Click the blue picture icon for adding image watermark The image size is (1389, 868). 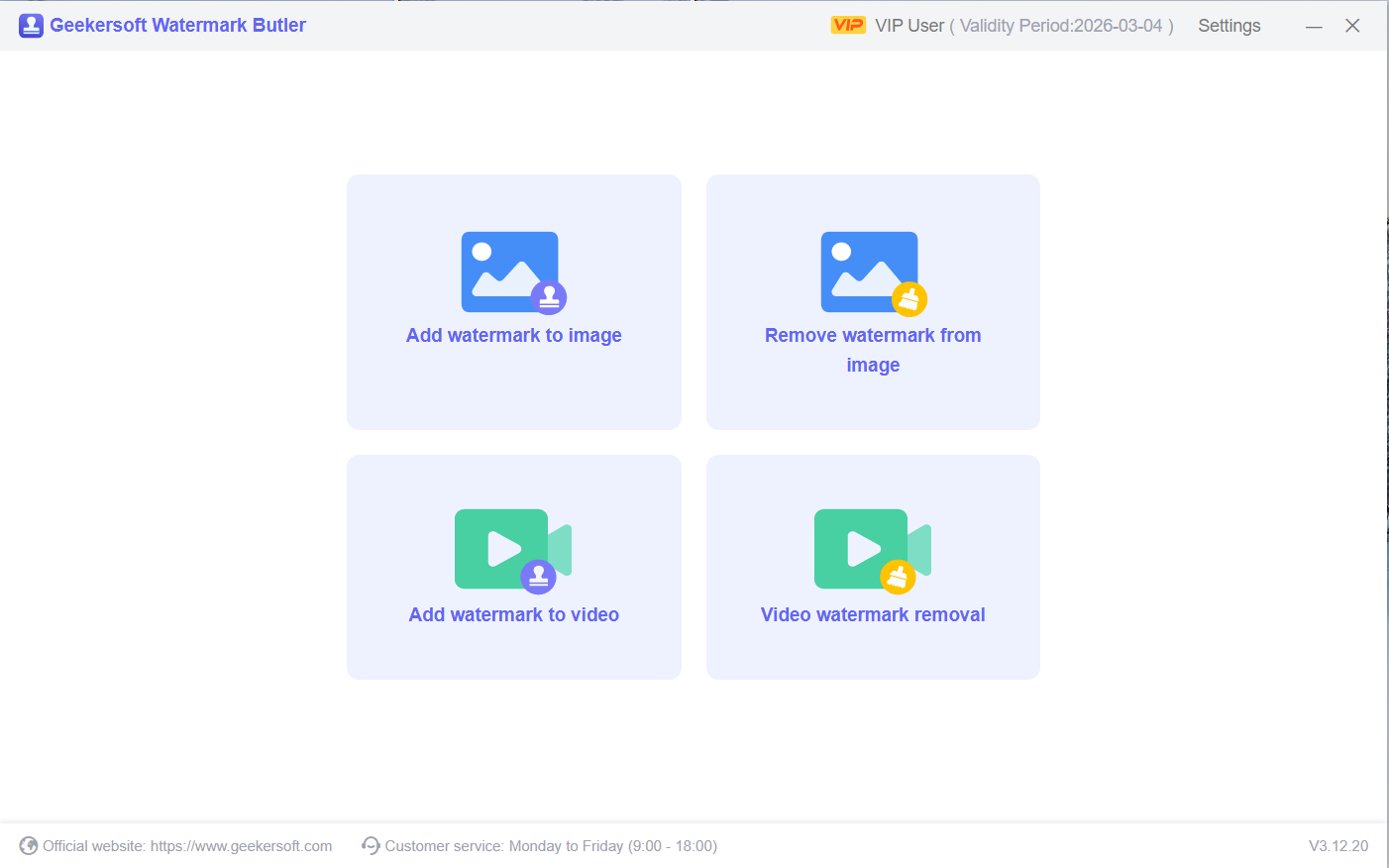513,272
